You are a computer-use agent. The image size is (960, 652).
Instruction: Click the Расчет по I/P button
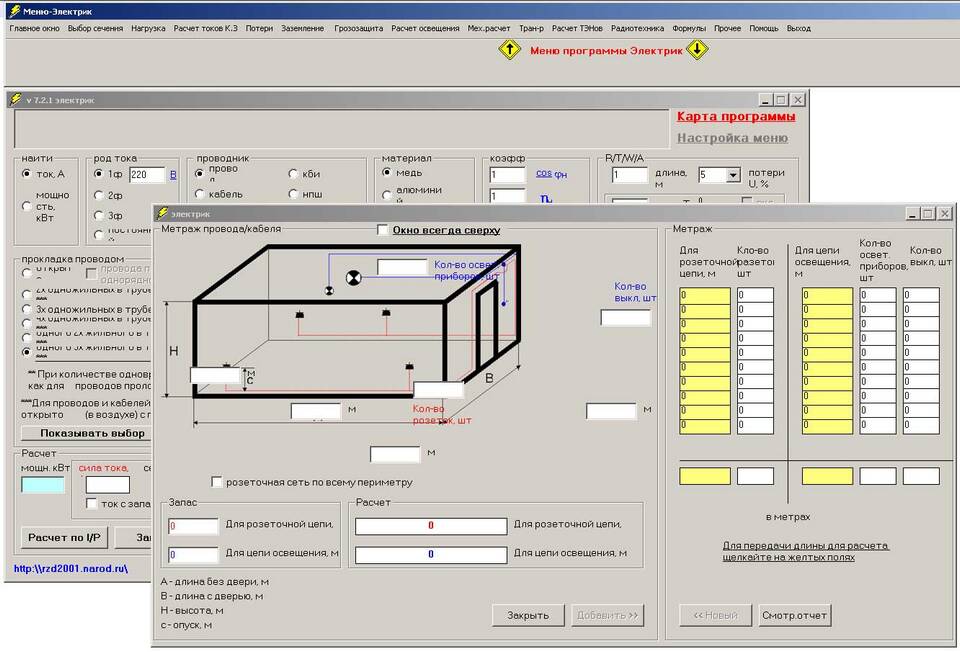pyautogui.click(x=64, y=537)
